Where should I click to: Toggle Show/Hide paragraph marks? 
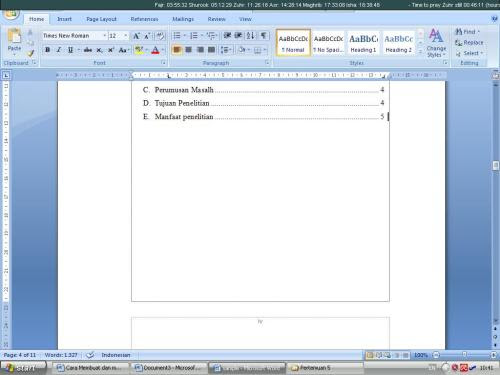(263, 35)
